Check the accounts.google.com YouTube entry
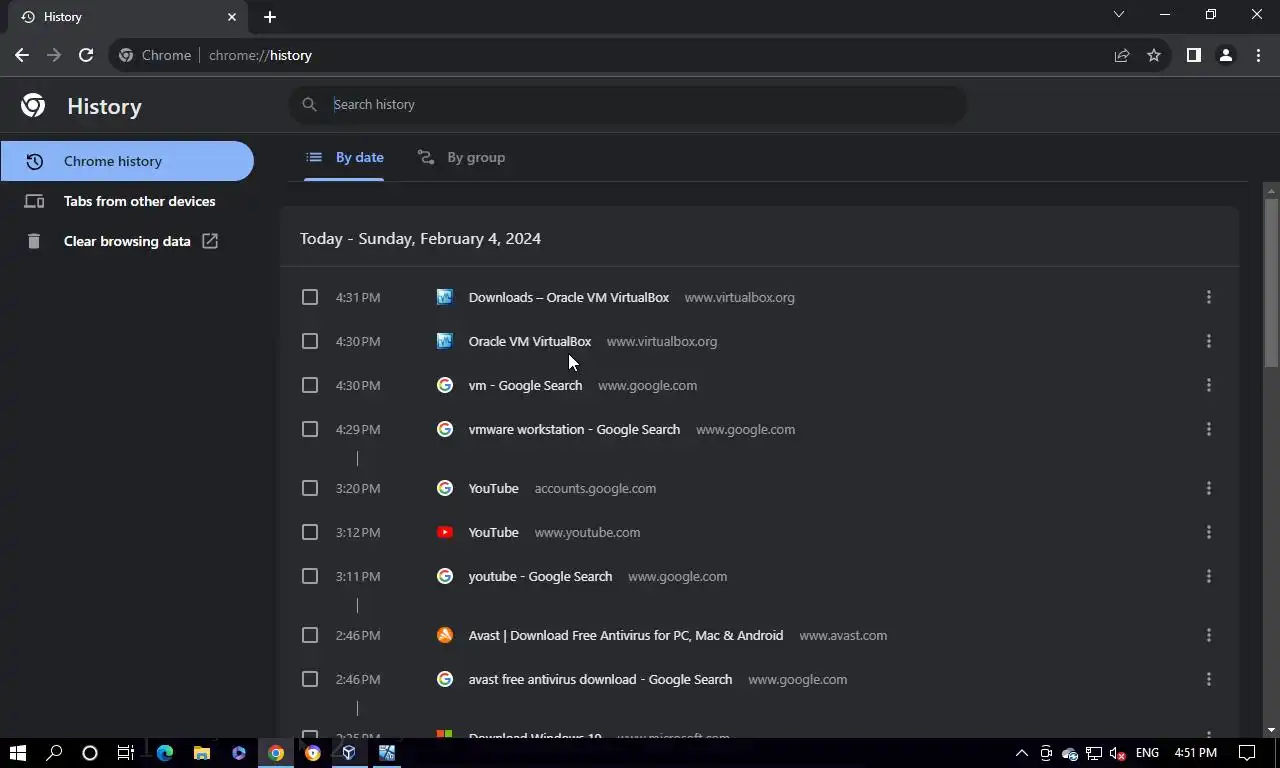Viewport: 1280px width, 768px height. click(x=310, y=488)
